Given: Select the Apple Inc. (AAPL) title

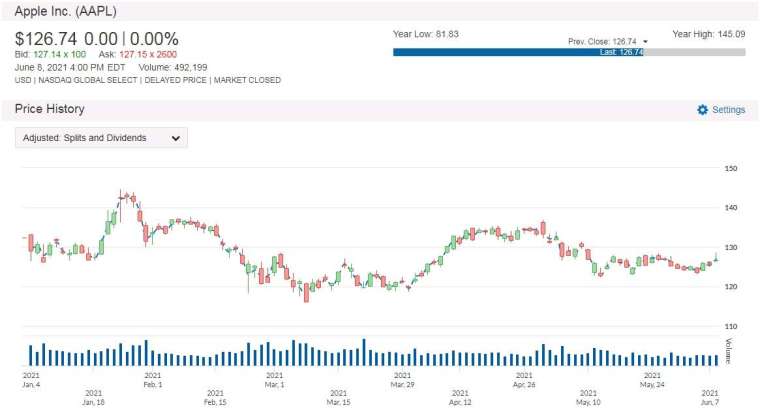Looking at the screenshot, I should click(x=65, y=11).
